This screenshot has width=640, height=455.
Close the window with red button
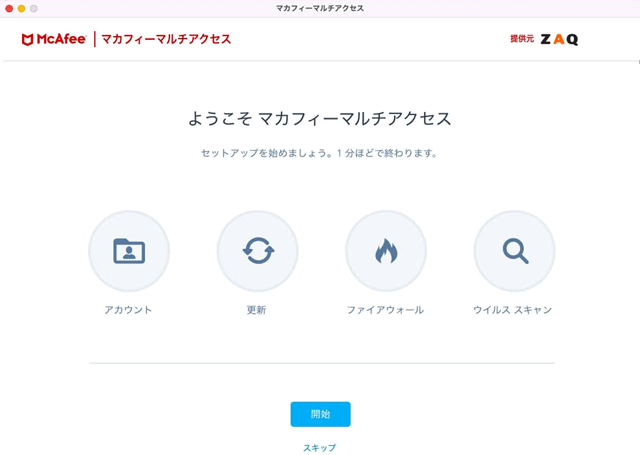[9, 9]
